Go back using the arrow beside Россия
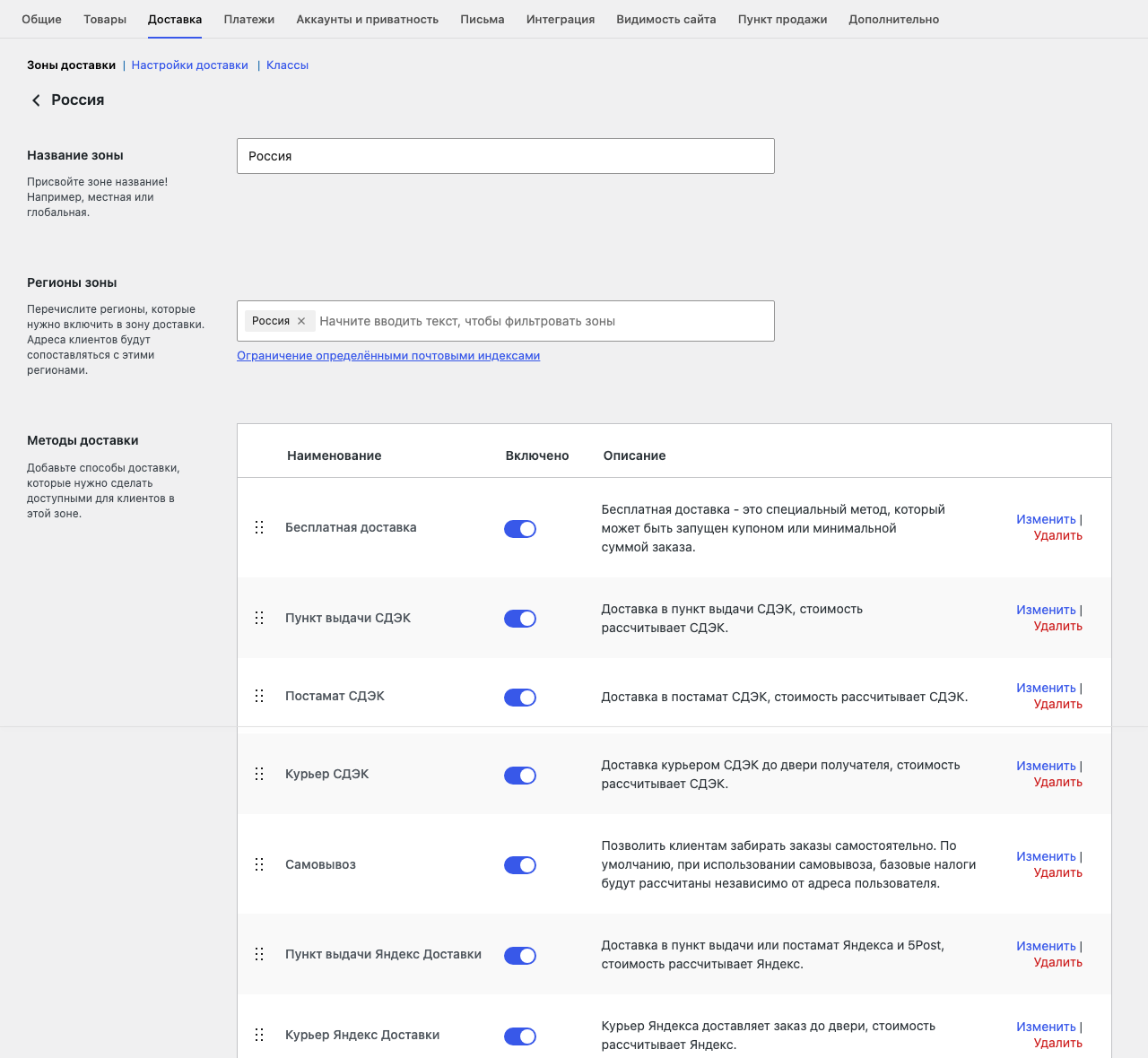This screenshot has width=1148, height=1058. pos(36,100)
